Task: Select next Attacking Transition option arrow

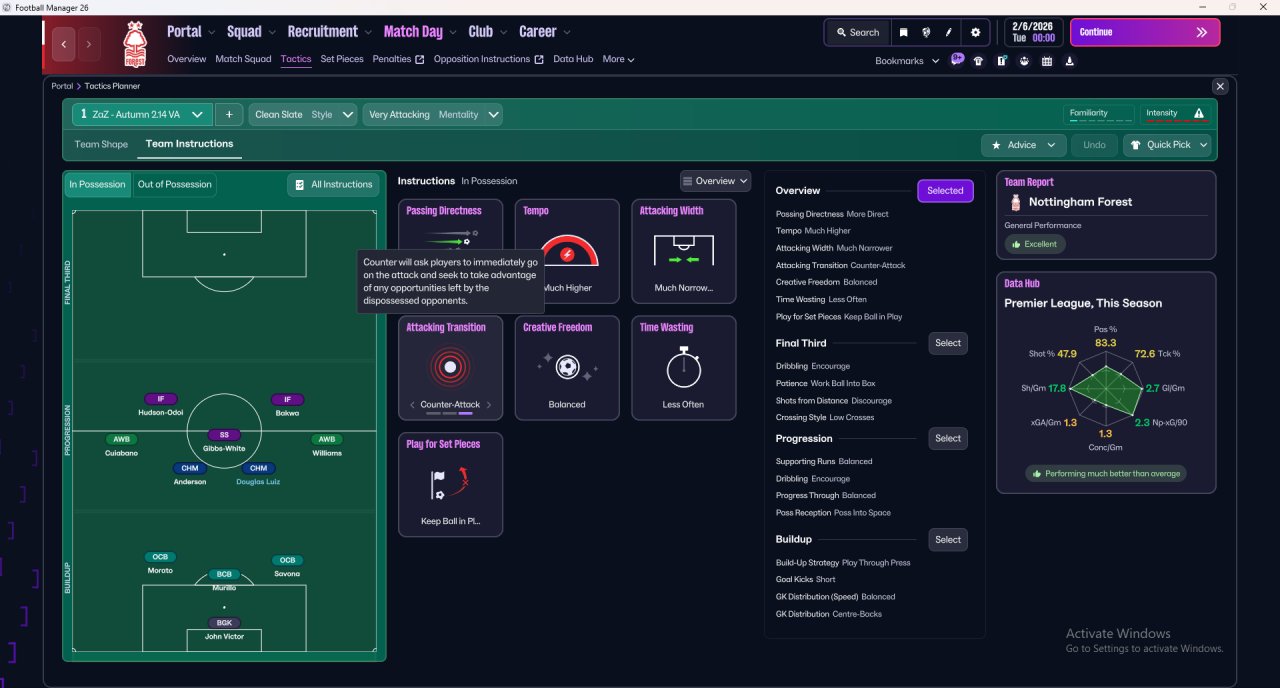Action: tap(489, 405)
